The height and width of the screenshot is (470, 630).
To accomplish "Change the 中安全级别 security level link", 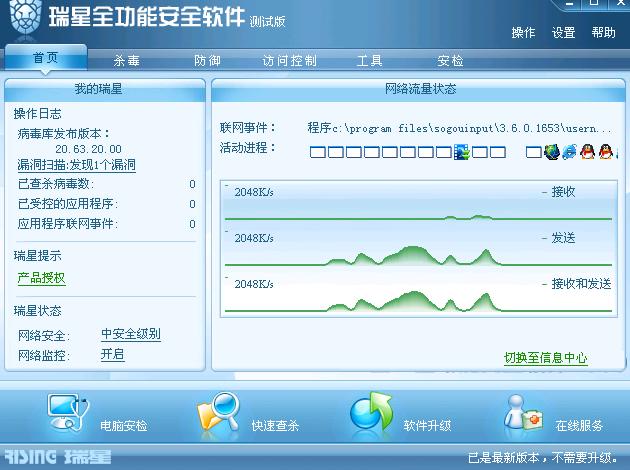I will tap(131, 334).
